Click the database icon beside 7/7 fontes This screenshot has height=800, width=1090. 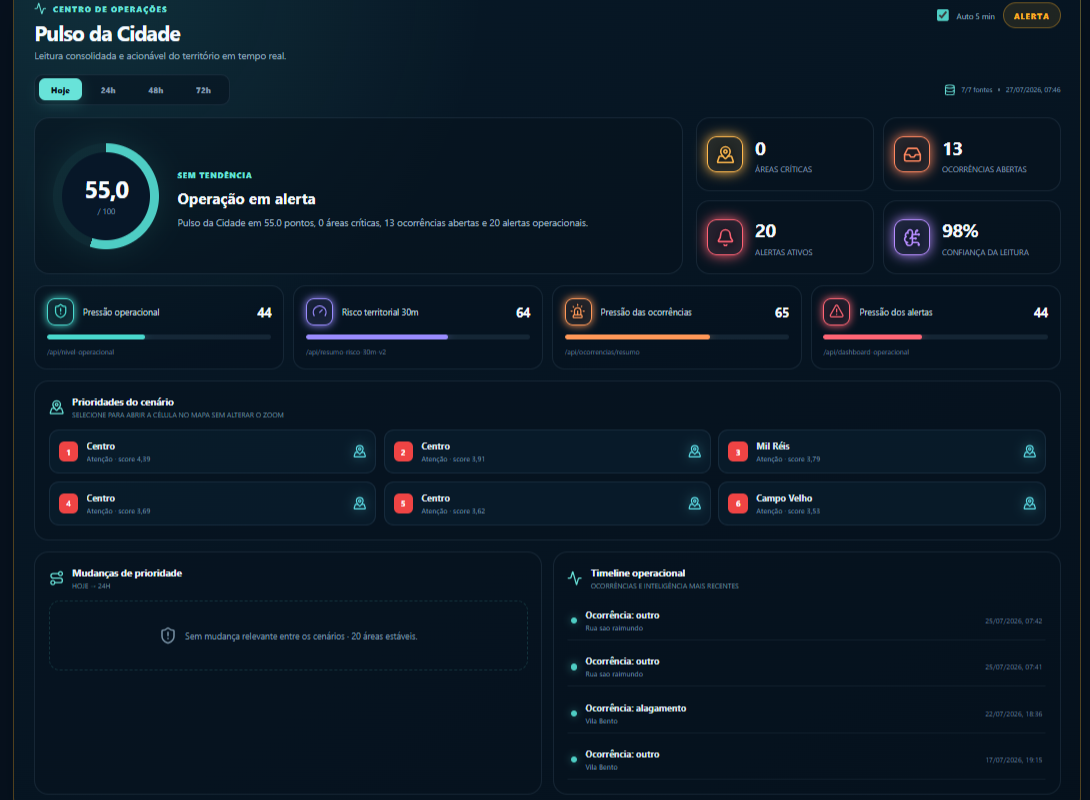[950, 90]
